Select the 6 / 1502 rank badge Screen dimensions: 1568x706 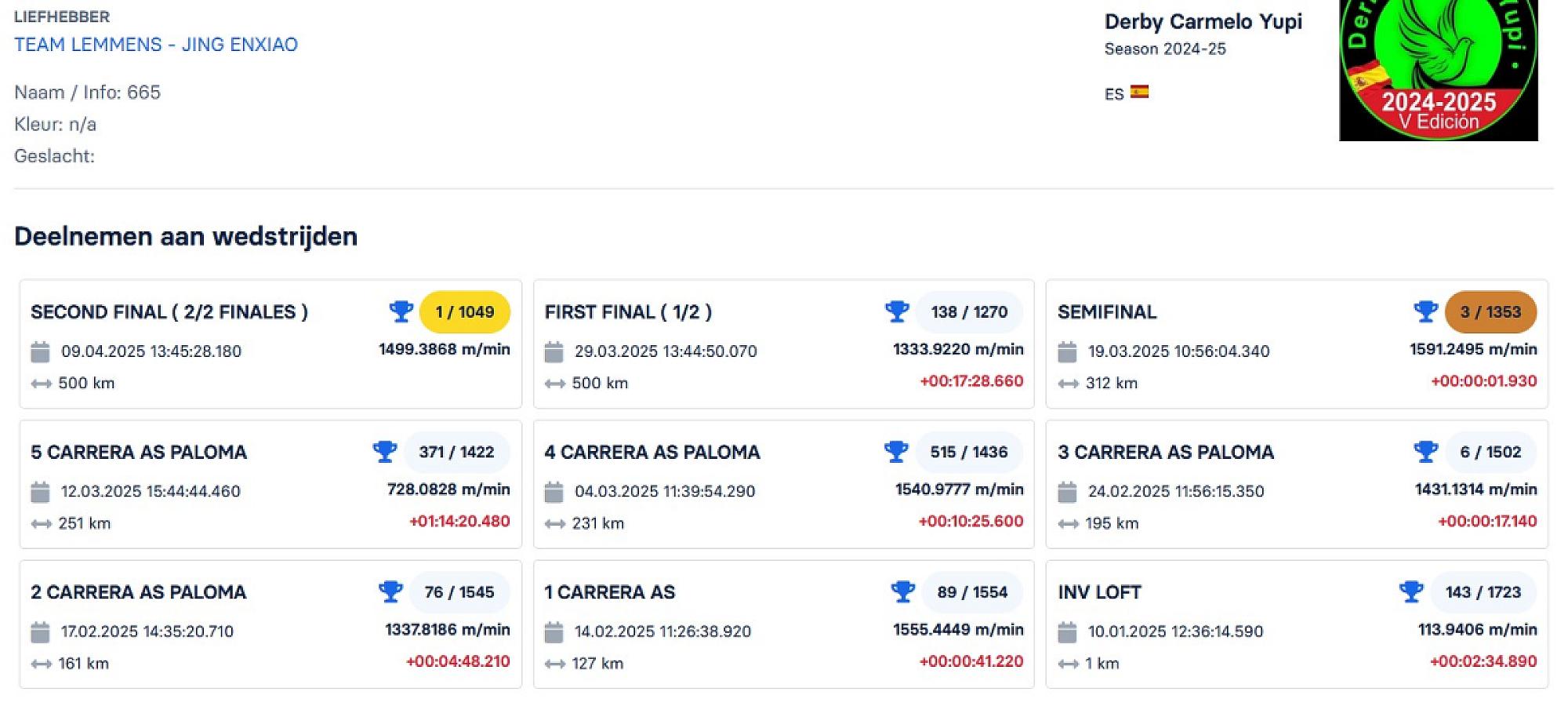click(x=1490, y=453)
